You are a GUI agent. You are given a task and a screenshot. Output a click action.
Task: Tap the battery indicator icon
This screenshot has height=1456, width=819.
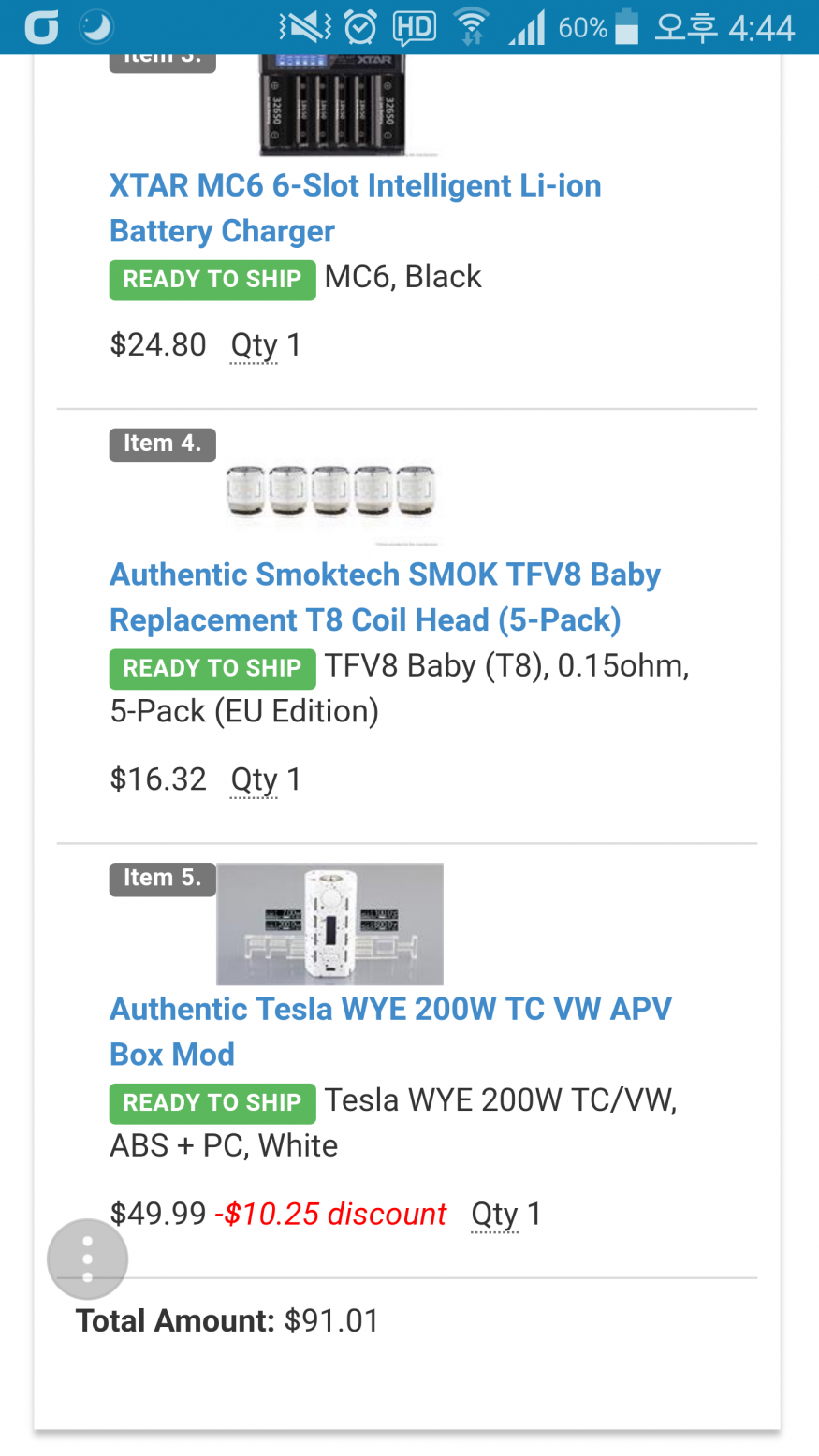626,28
